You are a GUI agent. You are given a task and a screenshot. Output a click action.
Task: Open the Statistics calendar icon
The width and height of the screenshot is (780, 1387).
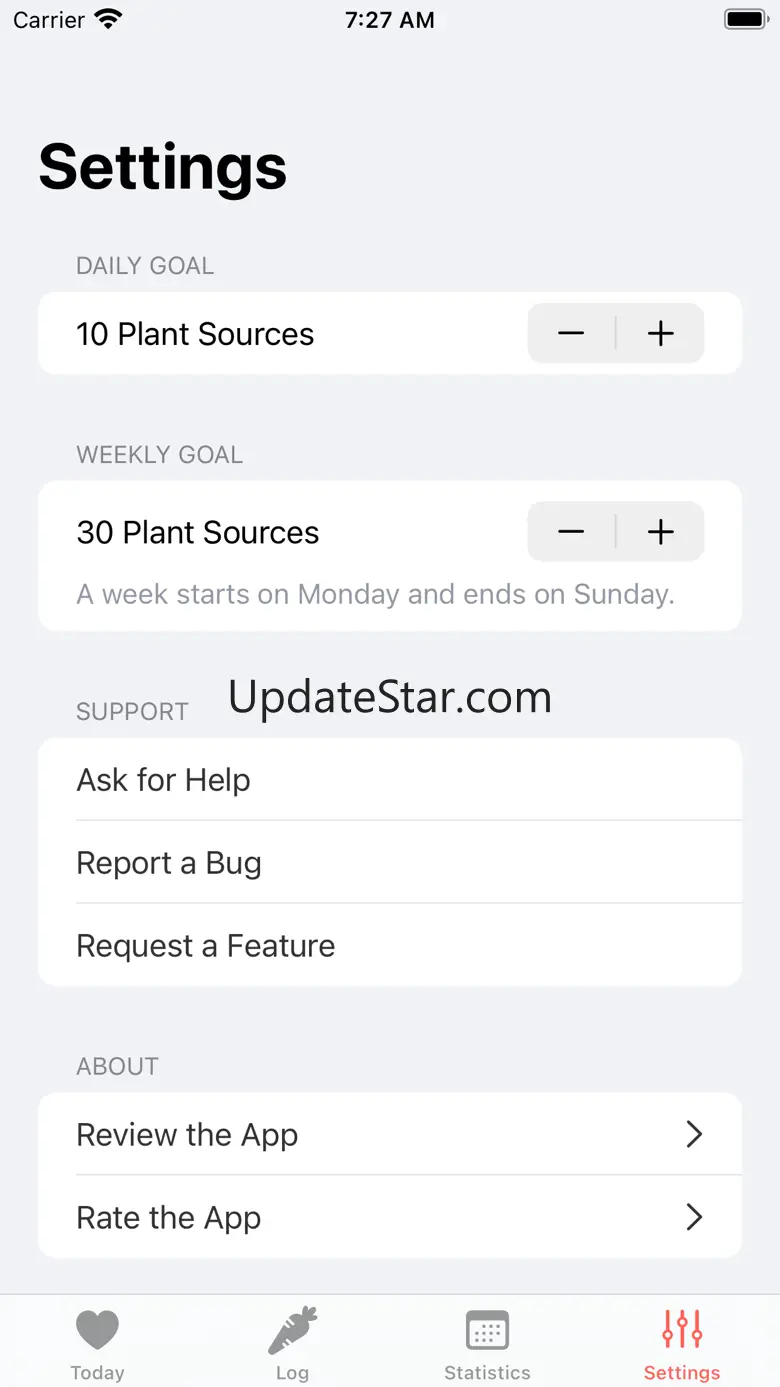(x=487, y=1331)
